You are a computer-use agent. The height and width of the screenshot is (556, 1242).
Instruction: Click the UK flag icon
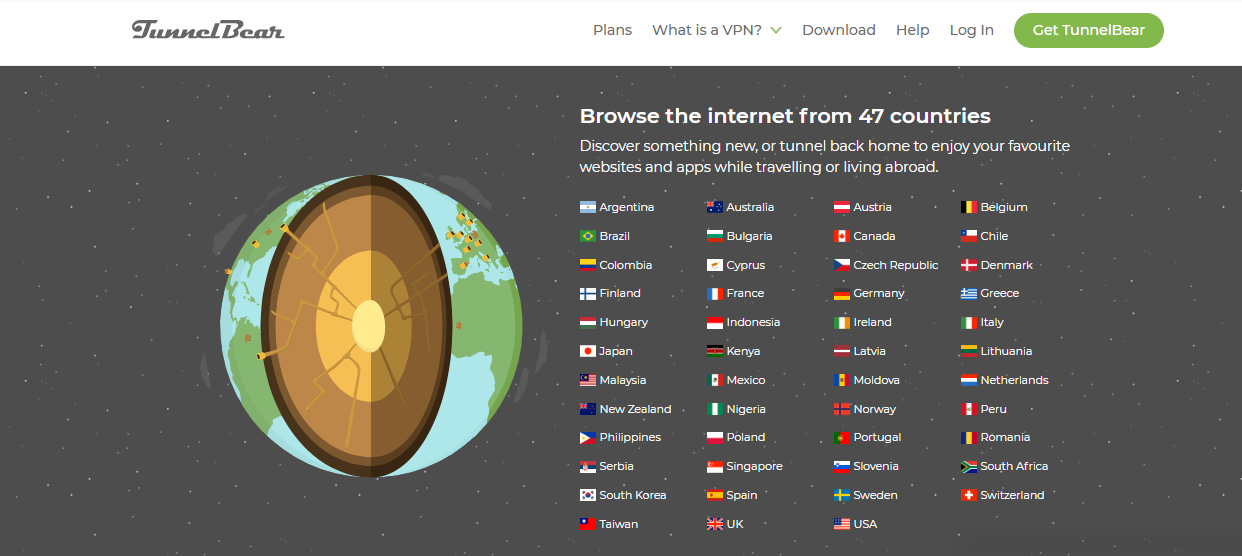[715, 525]
